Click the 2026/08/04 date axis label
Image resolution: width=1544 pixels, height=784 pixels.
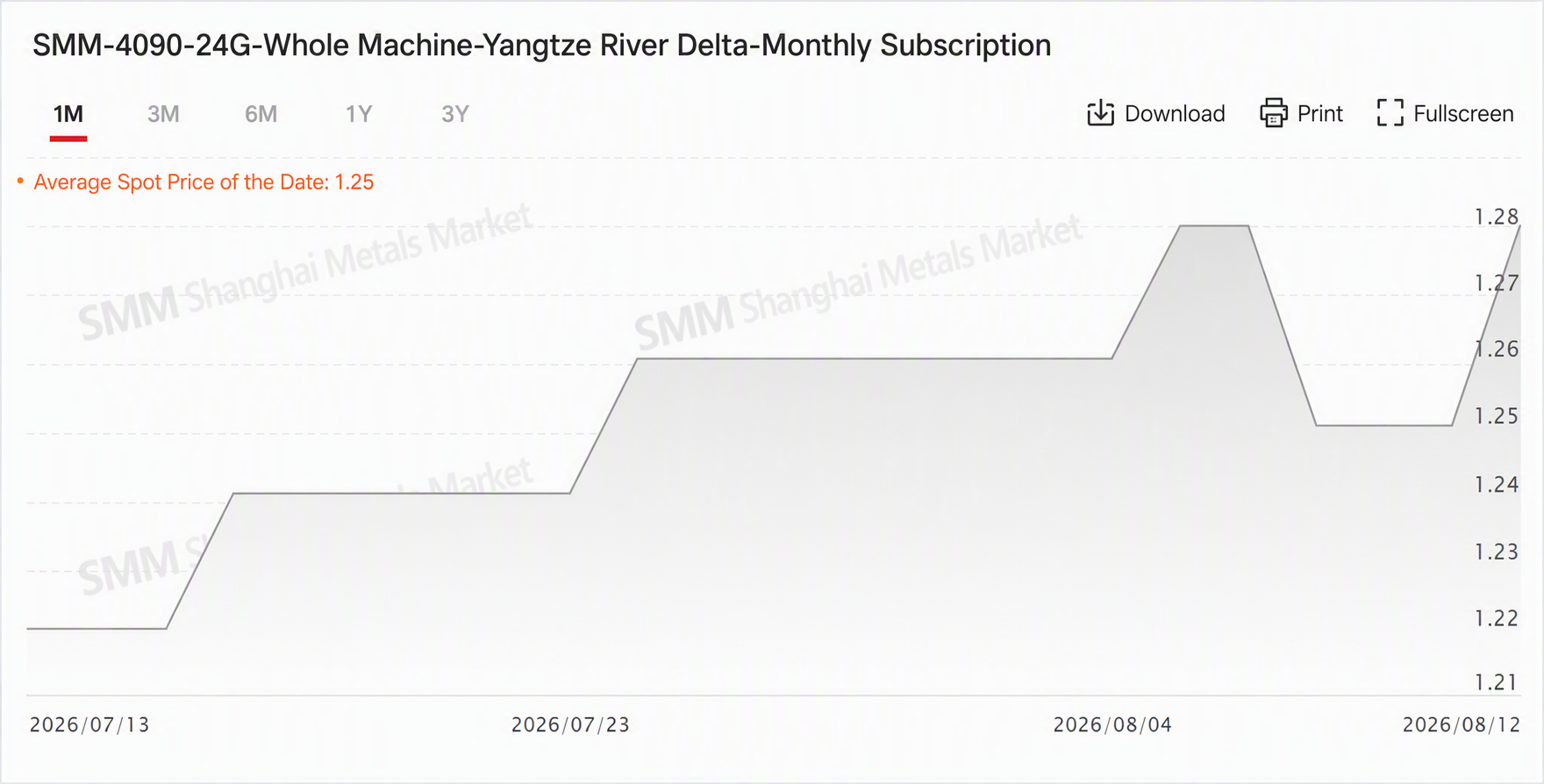(1112, 725)
